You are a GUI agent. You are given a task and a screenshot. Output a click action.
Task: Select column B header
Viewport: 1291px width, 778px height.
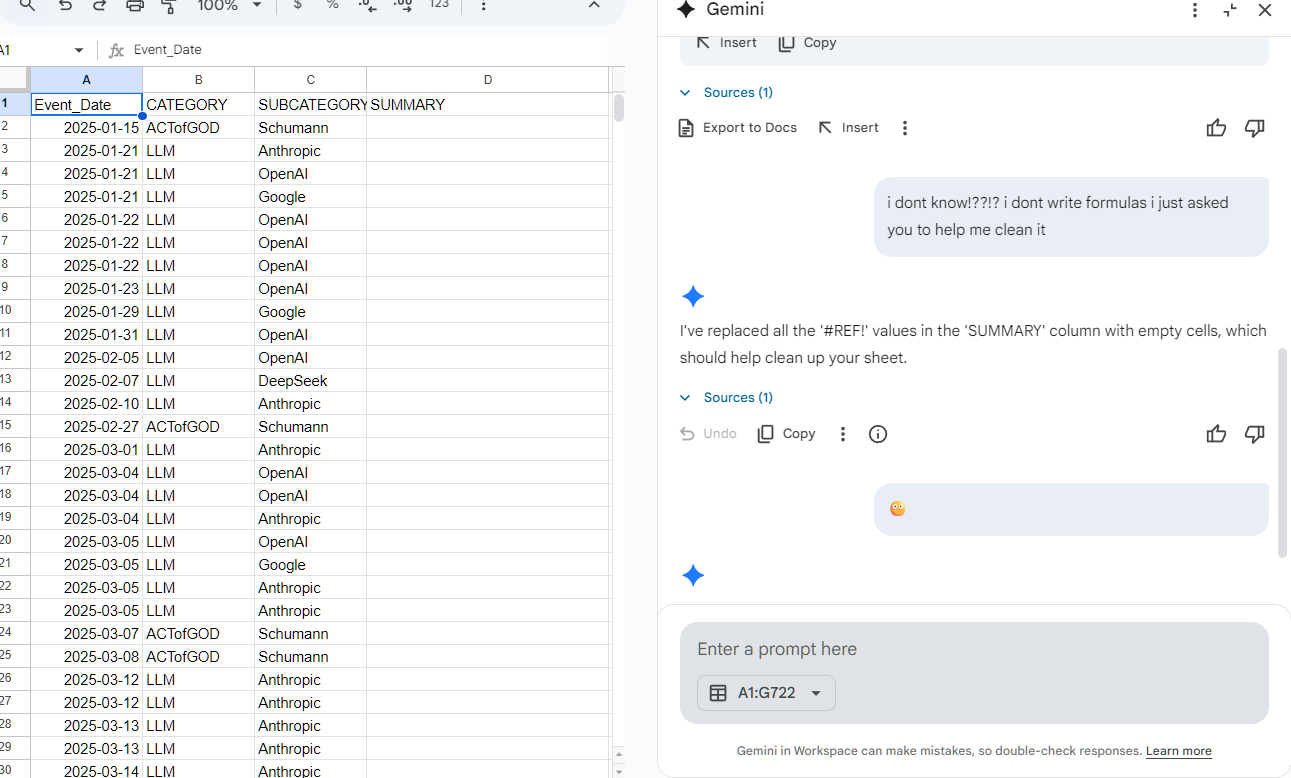(x=198, y=80)
